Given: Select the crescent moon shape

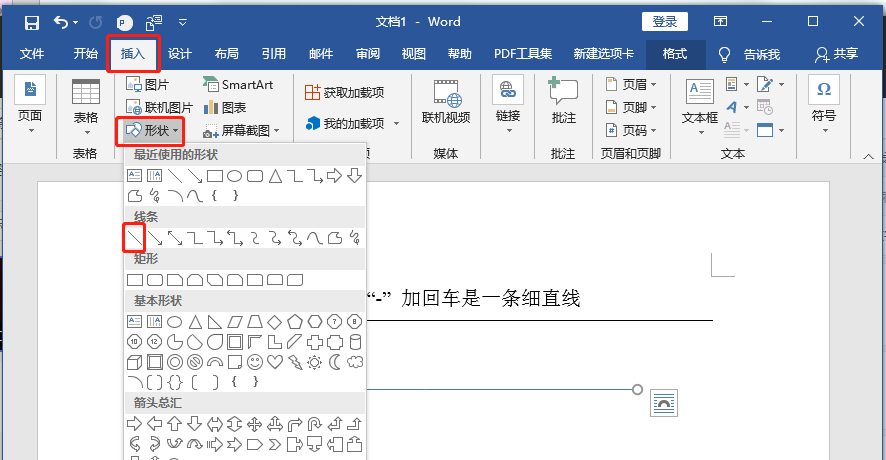Looking at the screenshot, I should point(335,362).
